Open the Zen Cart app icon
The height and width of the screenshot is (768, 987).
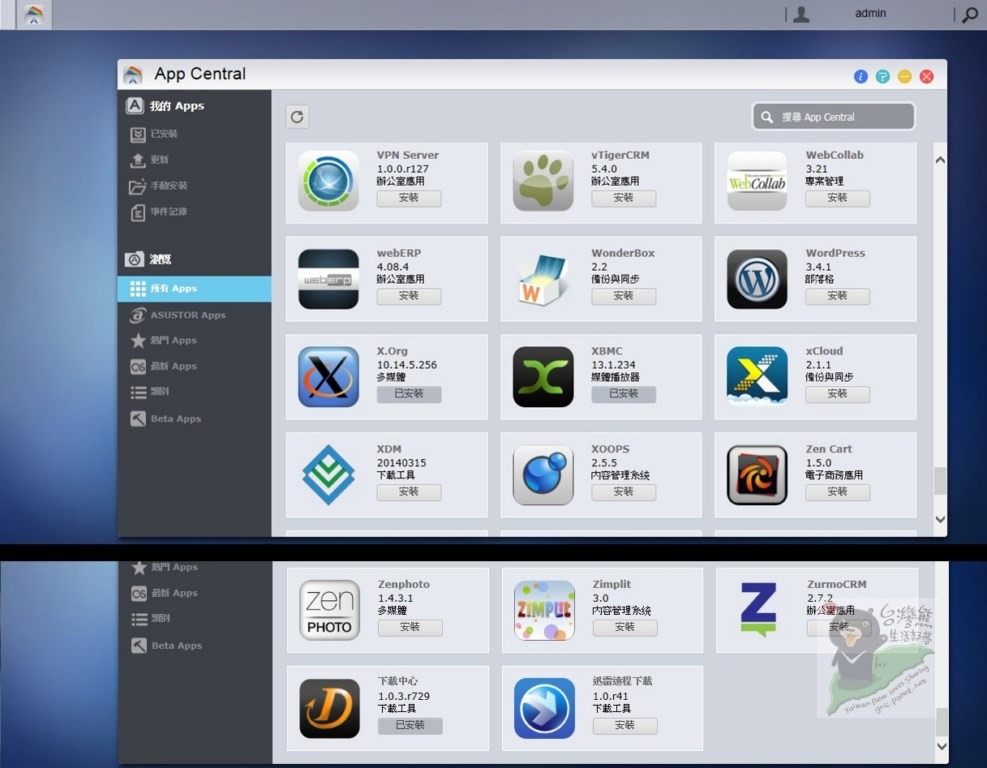tap(757, 475)
